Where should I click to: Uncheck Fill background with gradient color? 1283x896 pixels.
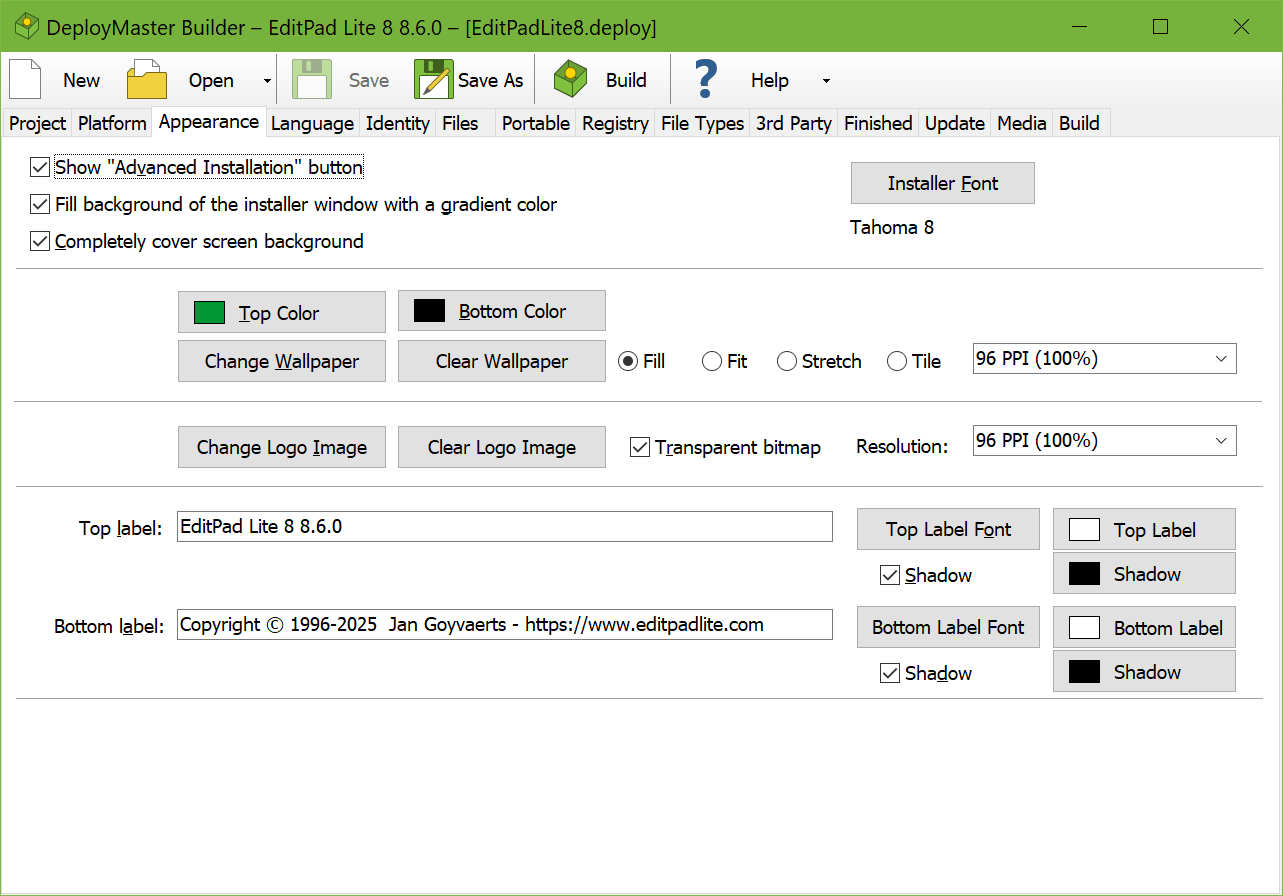(x=40, y=204)
